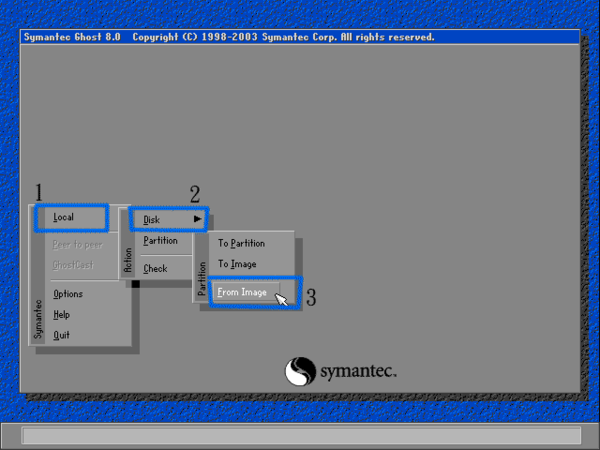
Task: Choose Help from the Symantec menu
Action: (x=61, y=315)
